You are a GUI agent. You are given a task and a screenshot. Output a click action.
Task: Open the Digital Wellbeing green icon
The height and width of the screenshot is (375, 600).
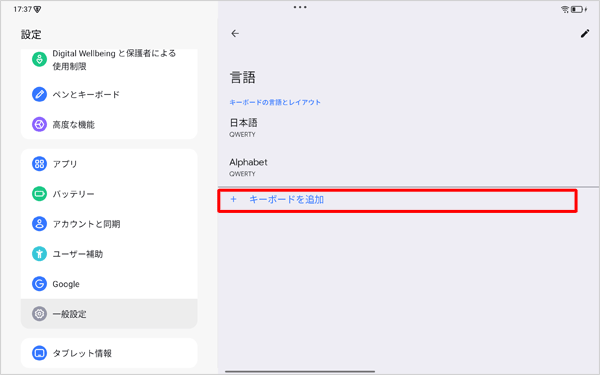pos(39,60)
